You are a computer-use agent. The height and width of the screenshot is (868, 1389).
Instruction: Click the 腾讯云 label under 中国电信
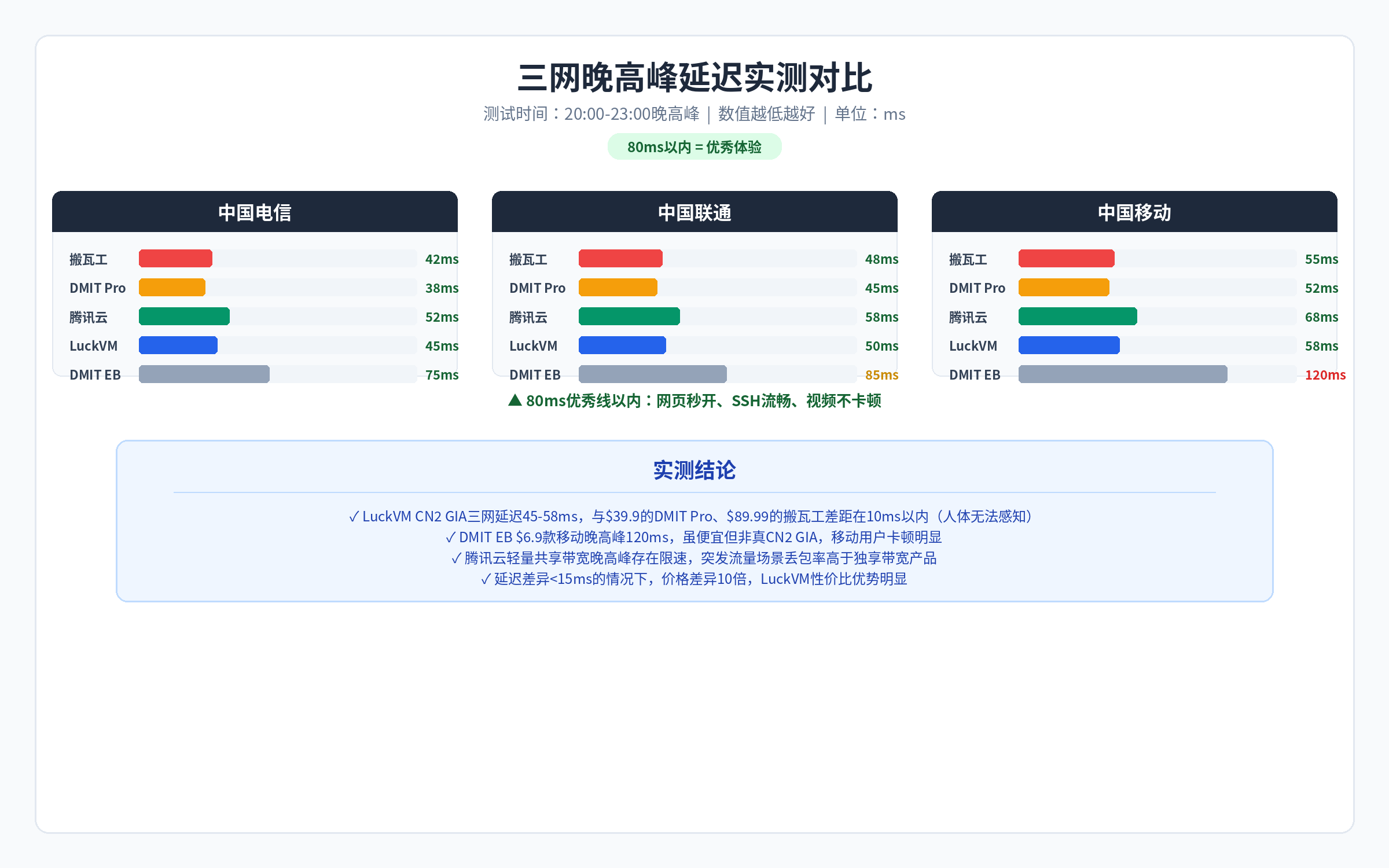click(89, 317)
